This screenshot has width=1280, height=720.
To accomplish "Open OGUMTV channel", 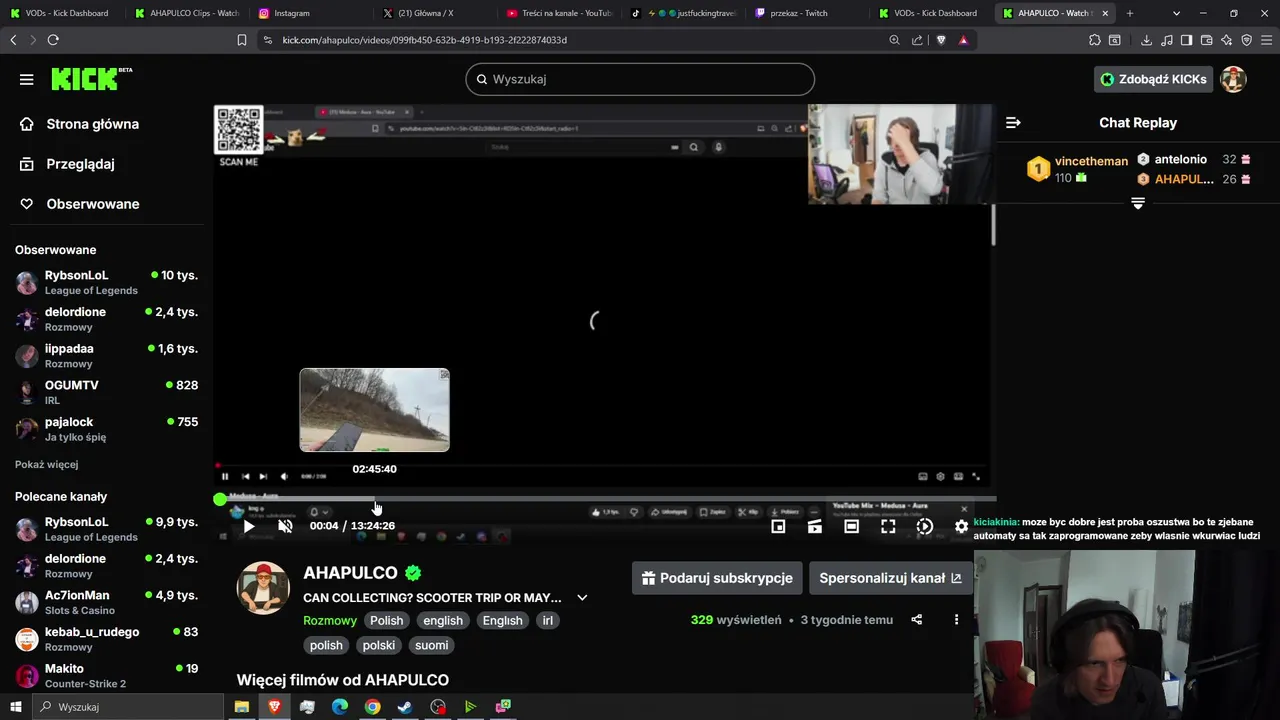I will coord(107,392).
